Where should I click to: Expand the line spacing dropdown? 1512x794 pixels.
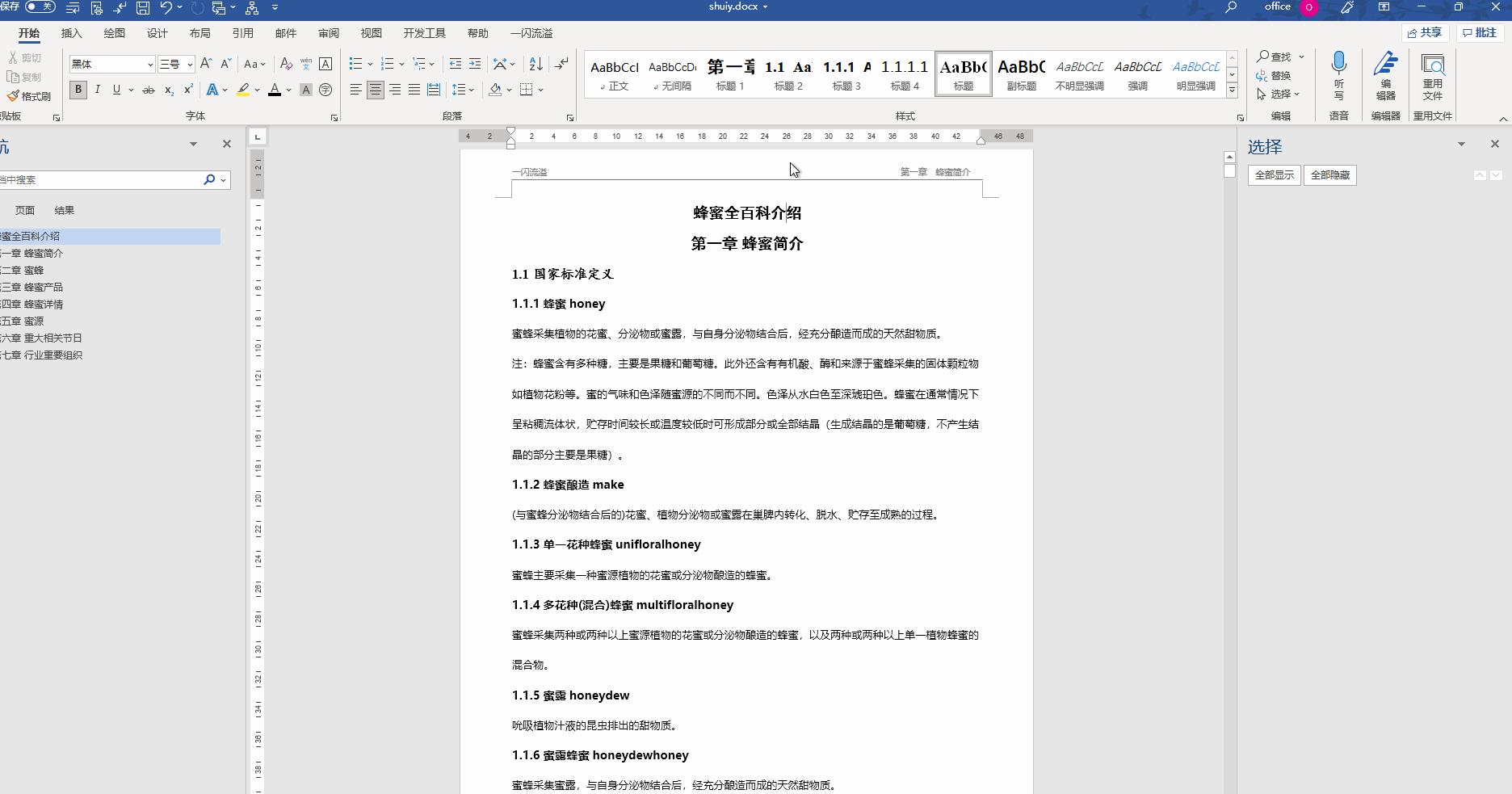469,90
